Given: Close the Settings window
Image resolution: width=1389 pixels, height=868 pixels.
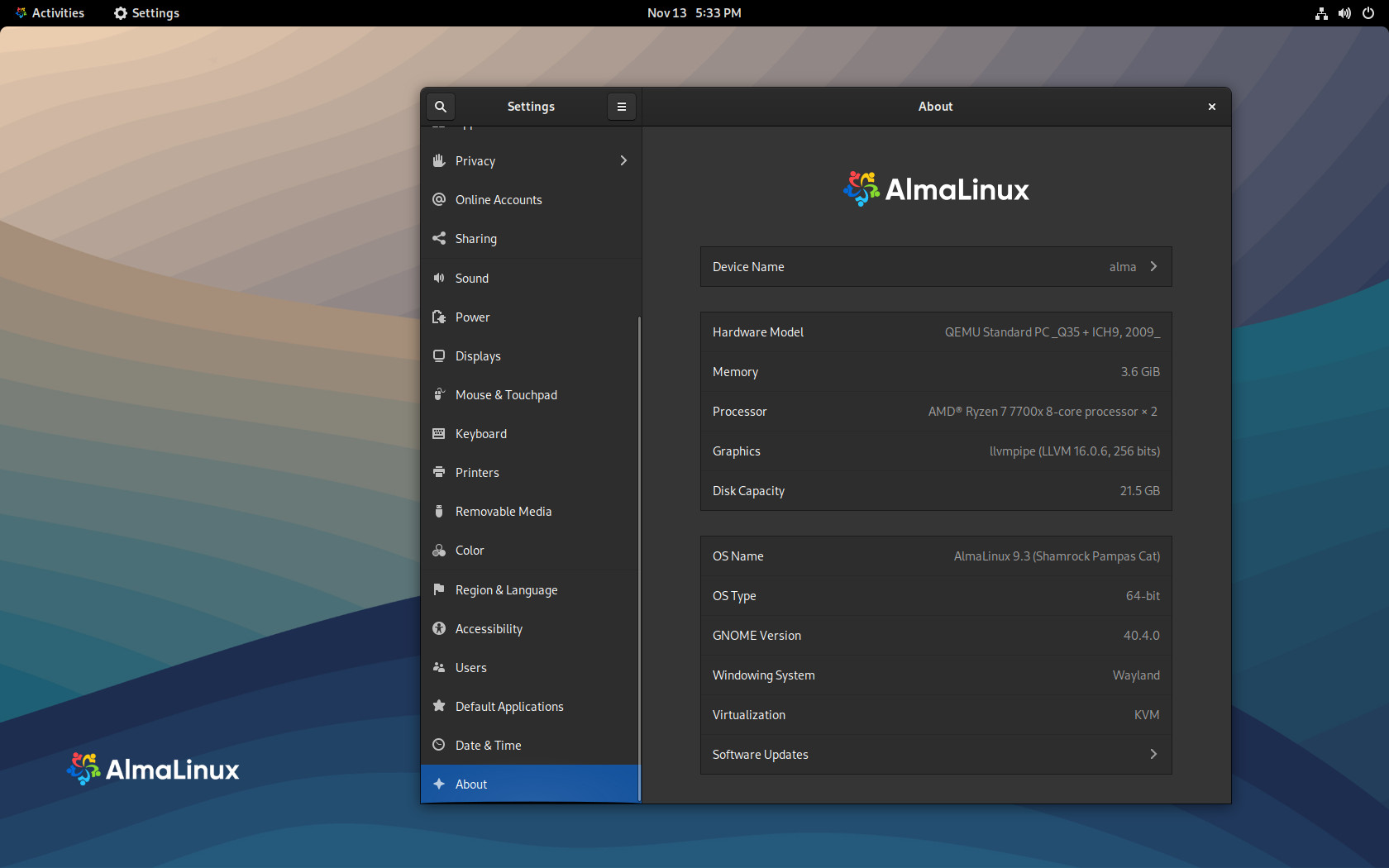Looking at the screenshot, I should coord(1212,107).
